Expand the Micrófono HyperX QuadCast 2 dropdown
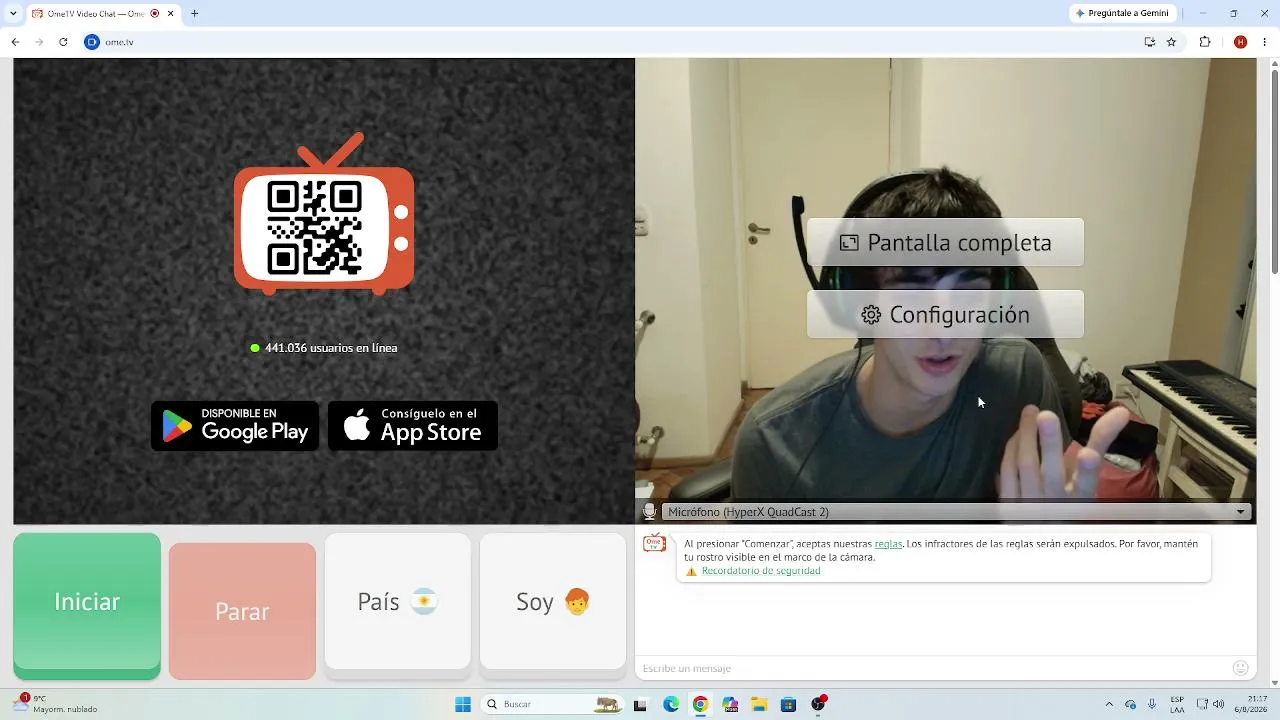Screen dimensions: 1280x720 pyautogui.click(x=956, y=512)
